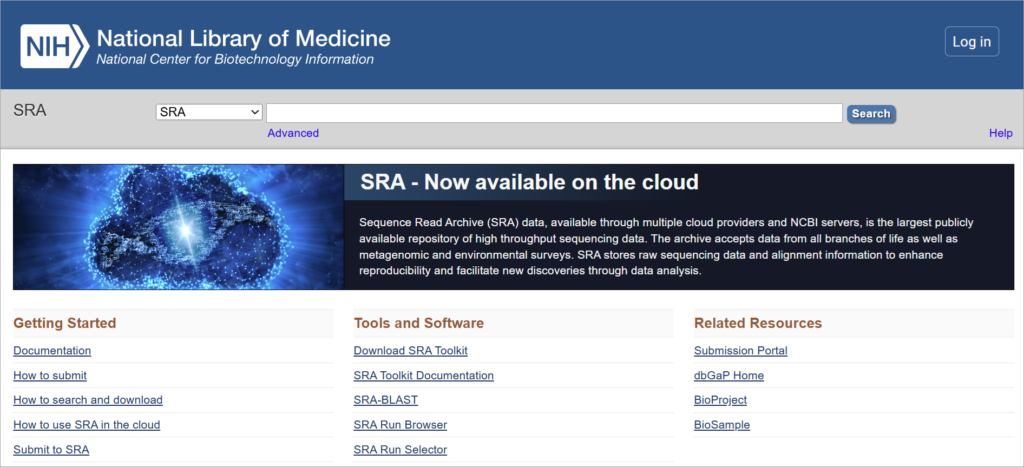This screenshot has width=1024, height=467.
Task: Click the NIH logo icon
Action: (x=52, y=46)
